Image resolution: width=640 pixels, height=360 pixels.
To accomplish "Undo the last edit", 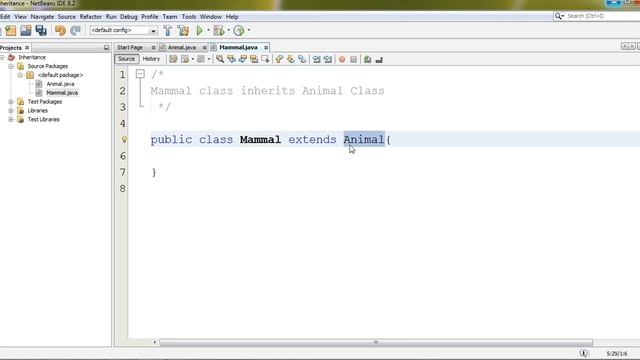I will 60,31.
